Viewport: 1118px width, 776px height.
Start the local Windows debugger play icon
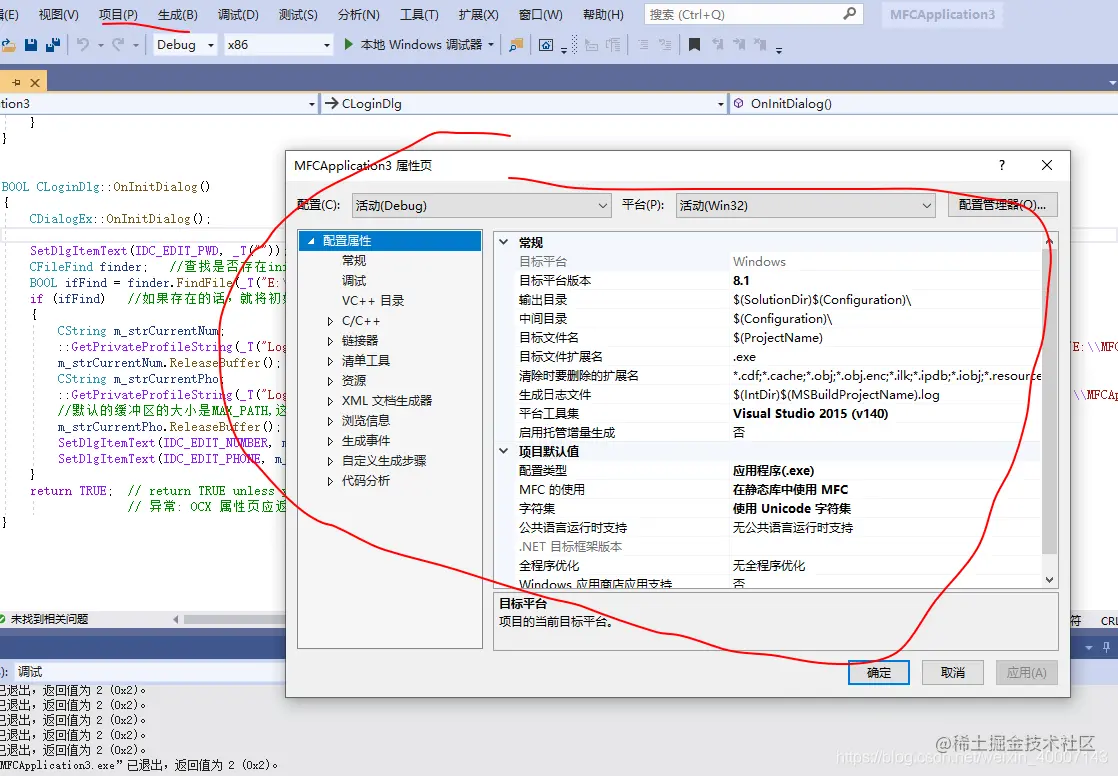[x=349, y=44]
